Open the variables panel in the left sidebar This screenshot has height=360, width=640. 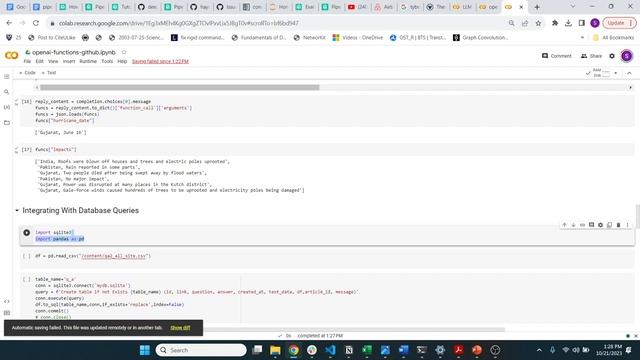(x=7, y=107)
